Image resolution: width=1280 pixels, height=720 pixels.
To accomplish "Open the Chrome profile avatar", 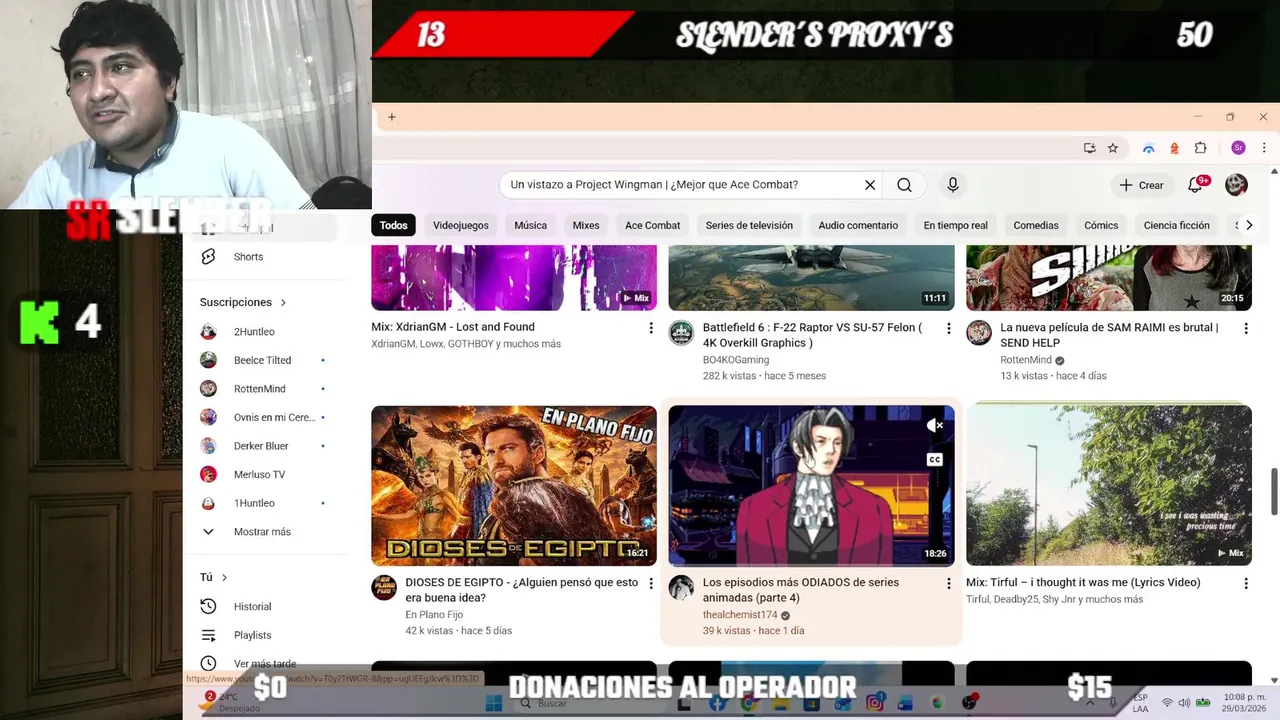I will point(1238,148).
